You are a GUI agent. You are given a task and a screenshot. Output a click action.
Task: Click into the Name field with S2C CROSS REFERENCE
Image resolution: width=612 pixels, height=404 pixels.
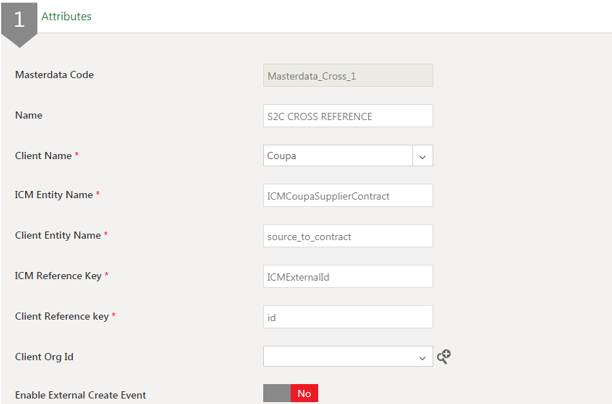[347, 116]
